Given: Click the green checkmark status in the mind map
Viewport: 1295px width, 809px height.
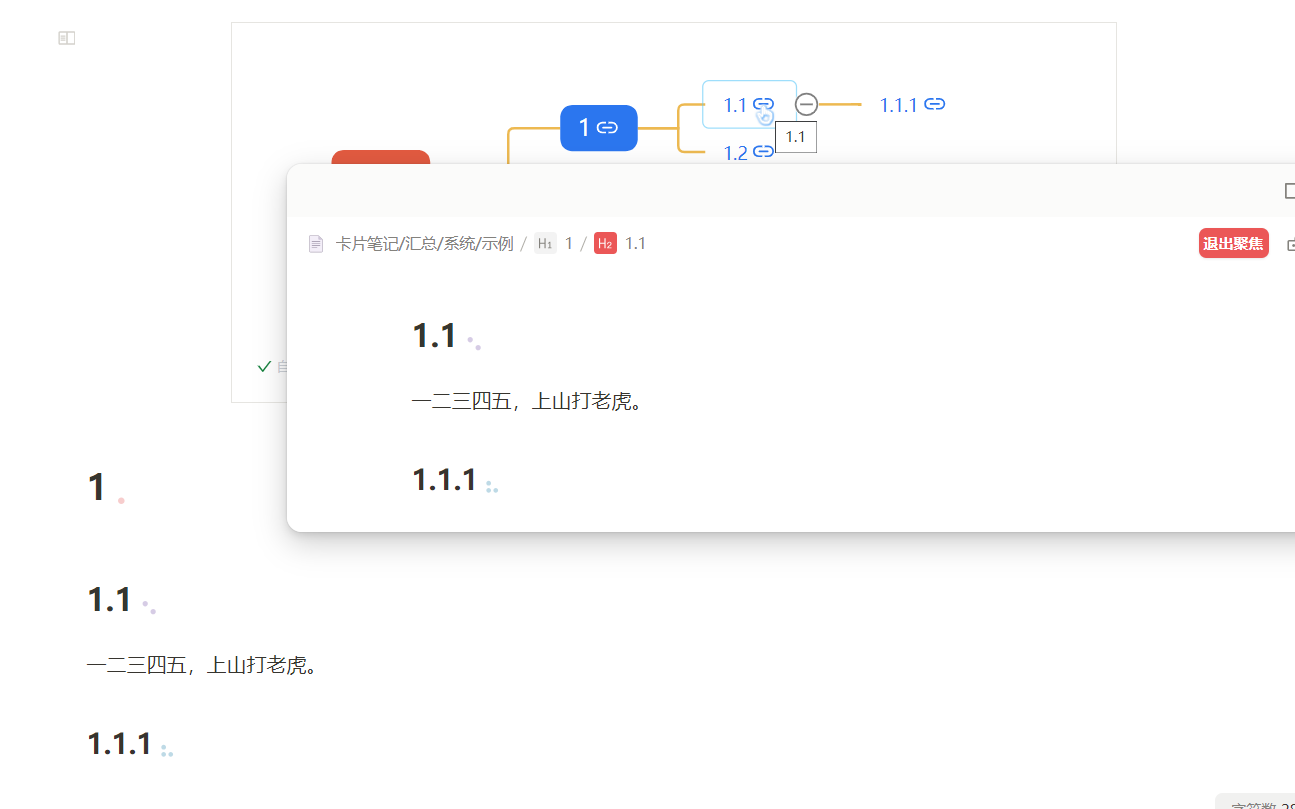Looking at the screenshot, I should click(264, 367).
